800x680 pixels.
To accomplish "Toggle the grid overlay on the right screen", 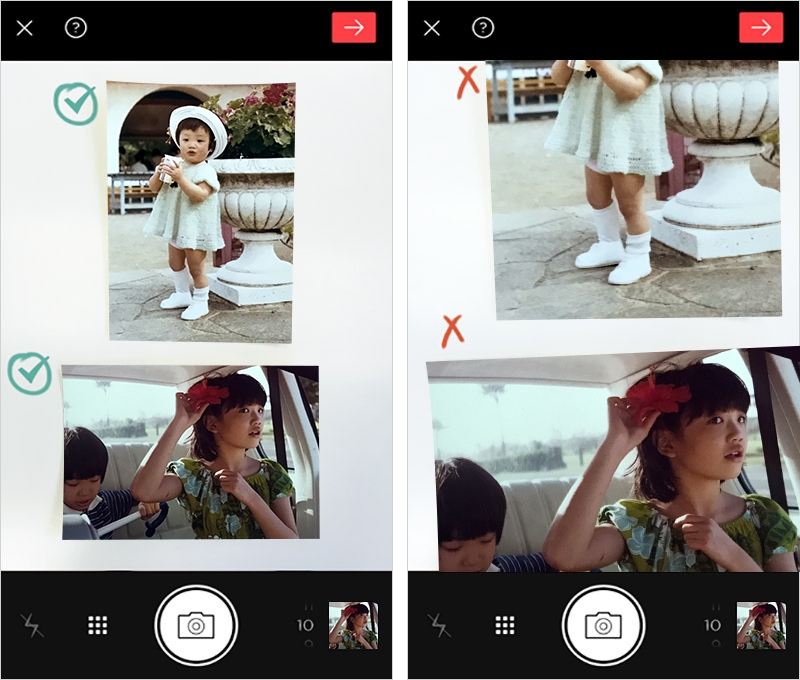I will tap(505, 625).
